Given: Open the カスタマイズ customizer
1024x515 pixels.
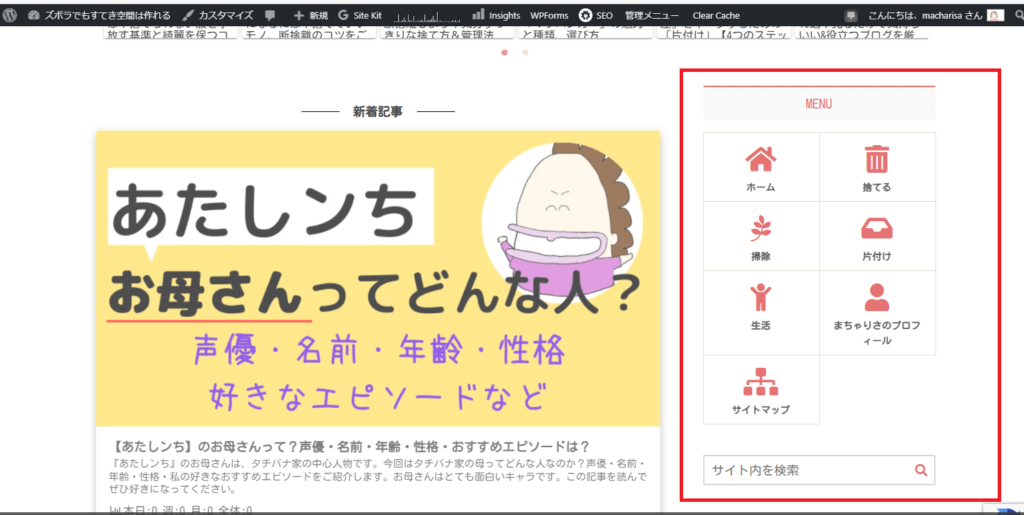Looking at the screenshot, I should (x=218, y=16).
